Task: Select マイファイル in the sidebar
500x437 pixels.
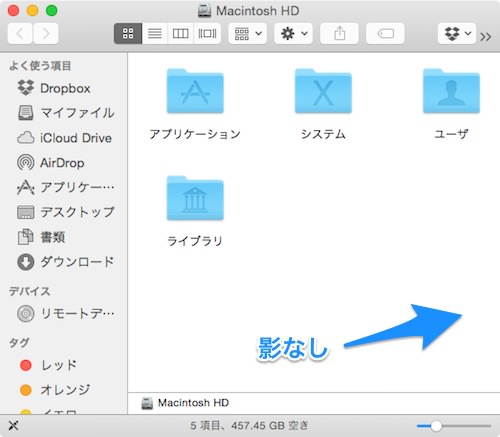Action: [63, 113]
